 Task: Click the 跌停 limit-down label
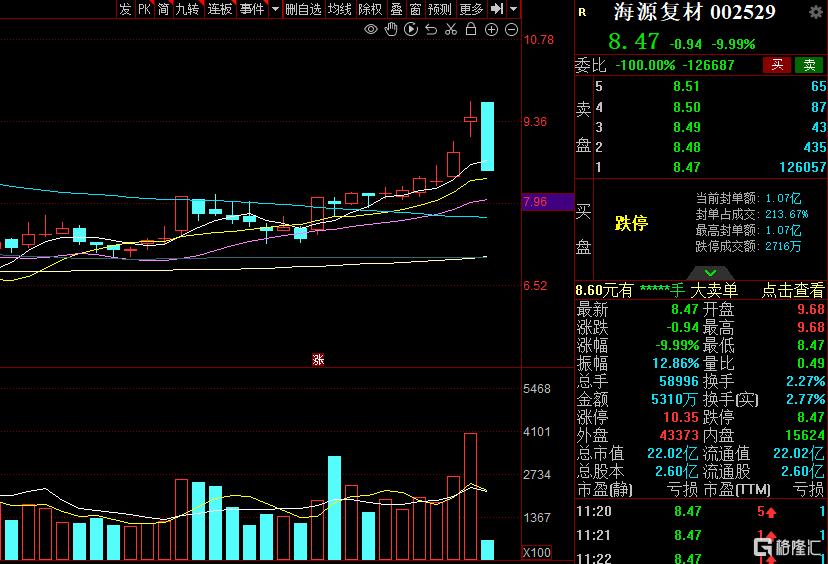point(631,223)
